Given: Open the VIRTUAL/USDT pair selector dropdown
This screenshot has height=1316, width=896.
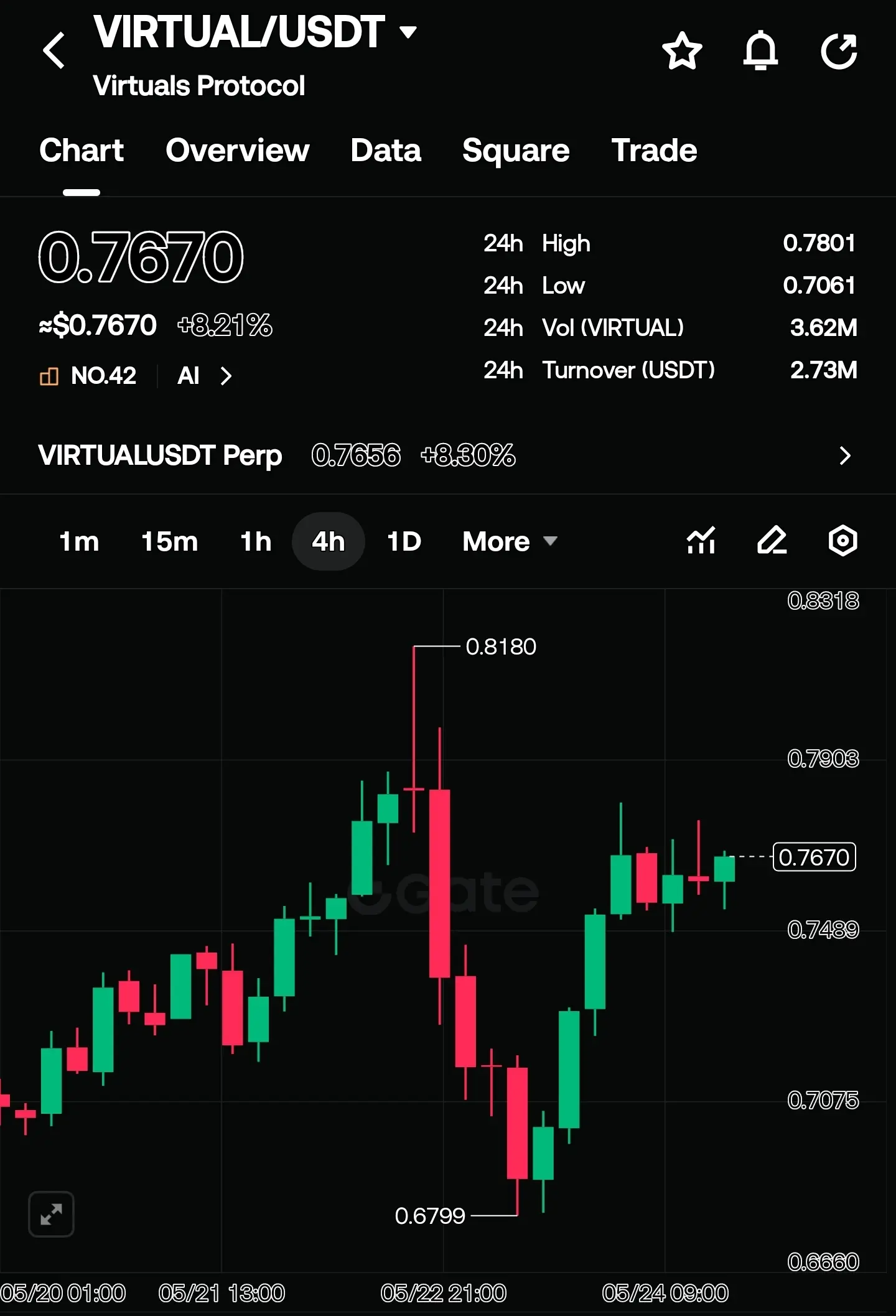Looking at the screenshot, I should [x=256, y=32].
